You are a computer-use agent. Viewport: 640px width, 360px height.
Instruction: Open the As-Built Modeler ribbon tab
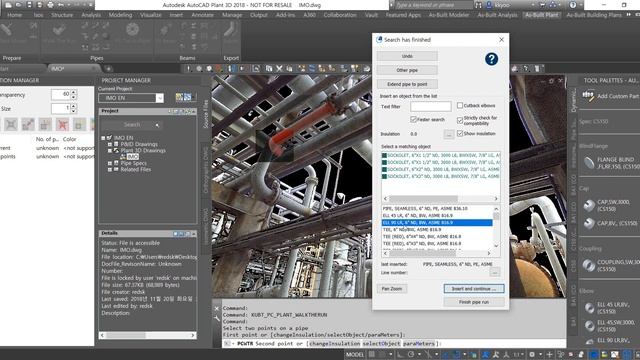pos(449,15)
